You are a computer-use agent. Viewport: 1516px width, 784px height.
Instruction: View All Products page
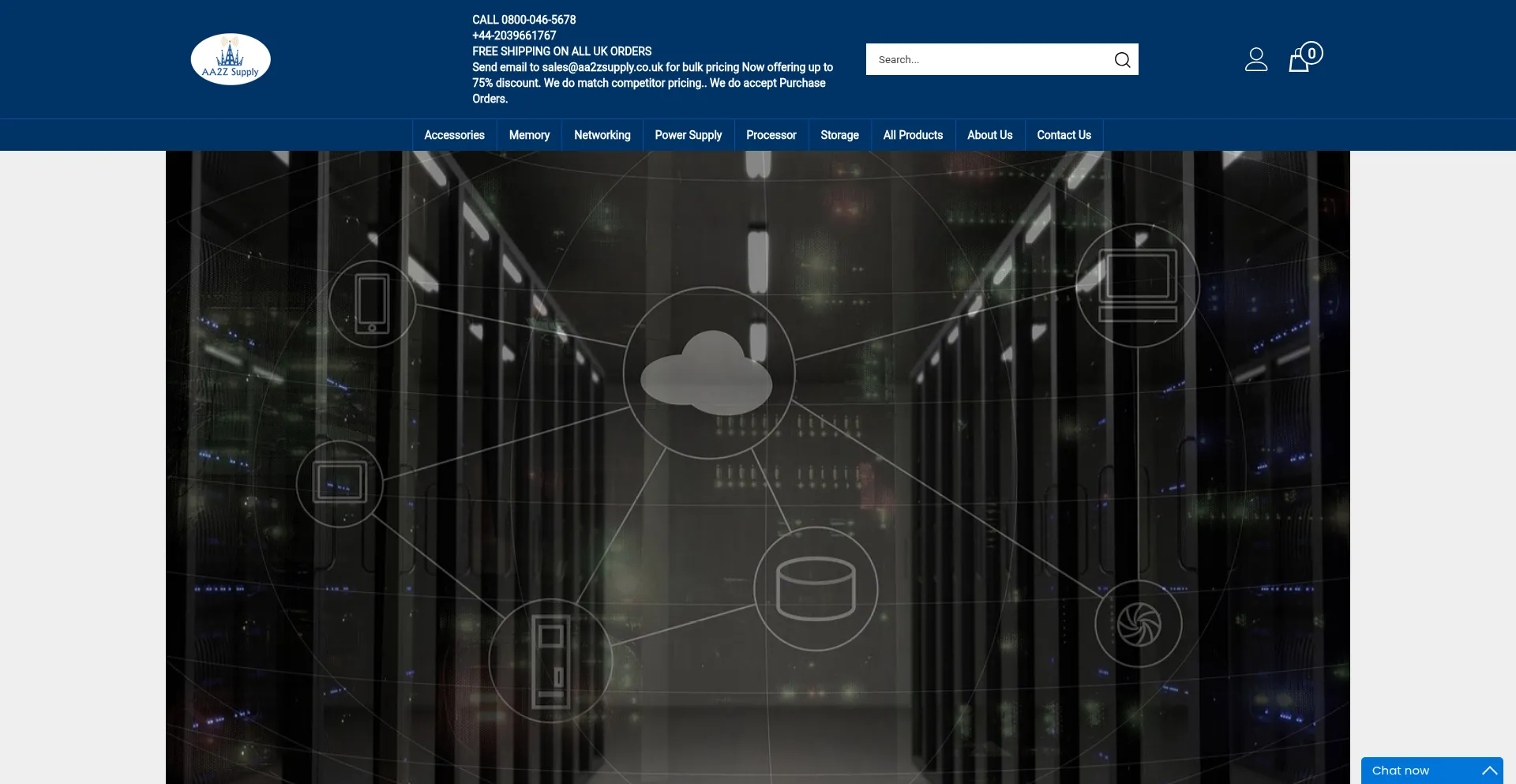tap(913, 135)
